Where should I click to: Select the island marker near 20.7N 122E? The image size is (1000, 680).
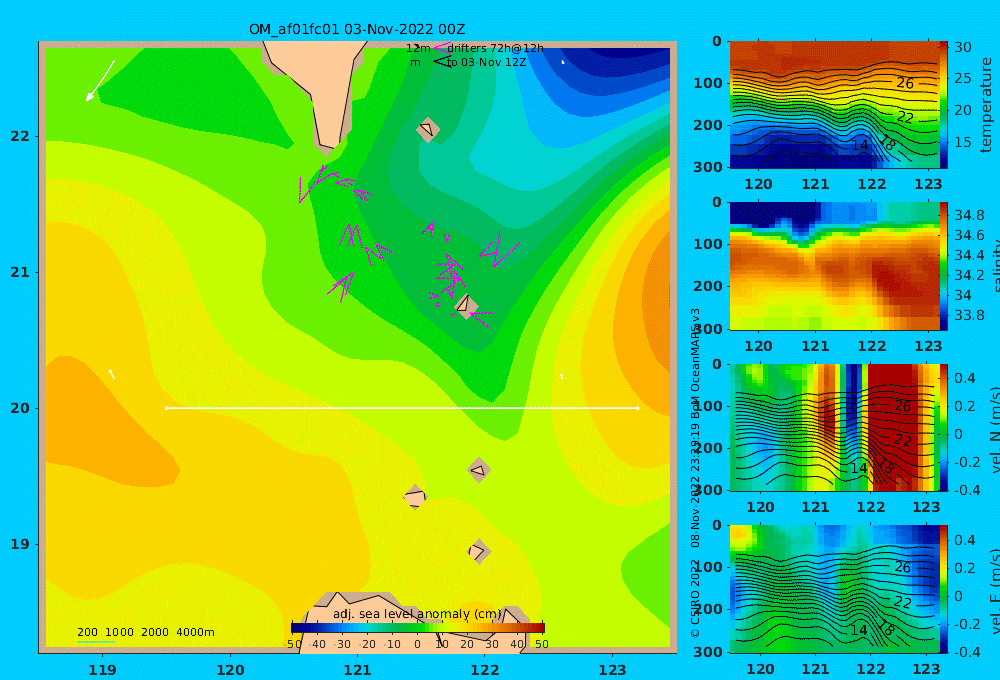[x=466, y=306]
